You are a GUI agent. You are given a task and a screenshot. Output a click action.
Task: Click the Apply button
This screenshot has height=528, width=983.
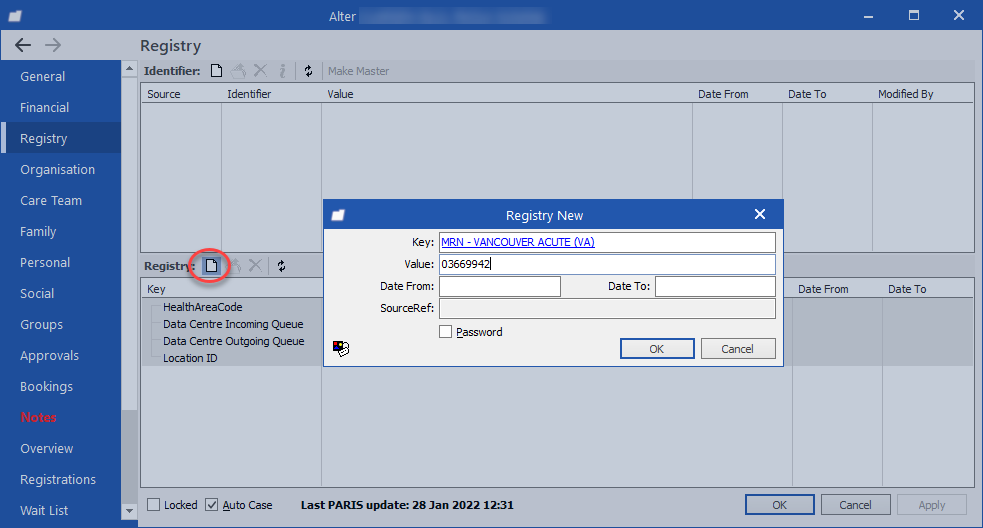tap(932, 505)
